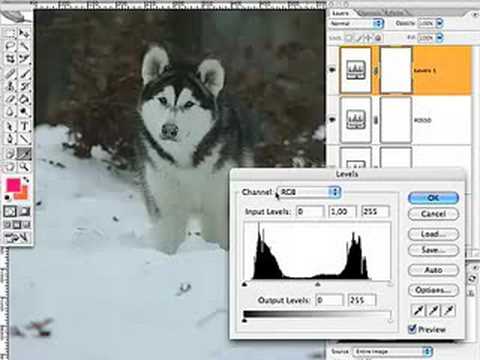Select the Brush tool
Image resolution: width=480 pixels, height=360 pixels.
(x=24, y=73)
